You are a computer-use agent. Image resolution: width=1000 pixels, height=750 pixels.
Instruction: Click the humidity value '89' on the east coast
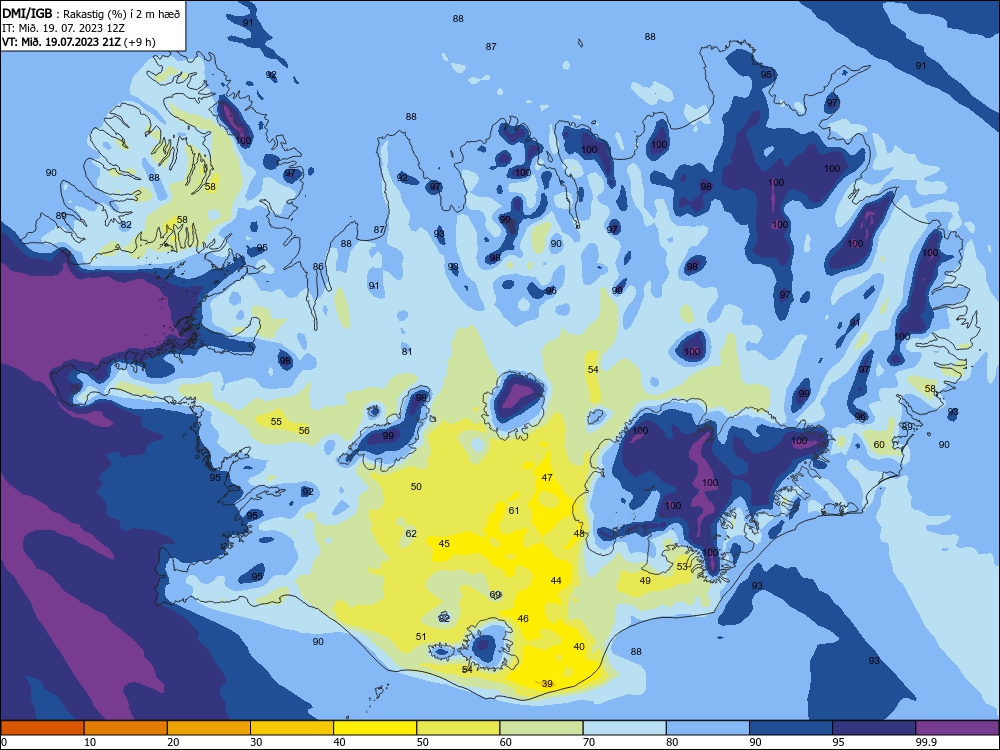click(907, 427)
